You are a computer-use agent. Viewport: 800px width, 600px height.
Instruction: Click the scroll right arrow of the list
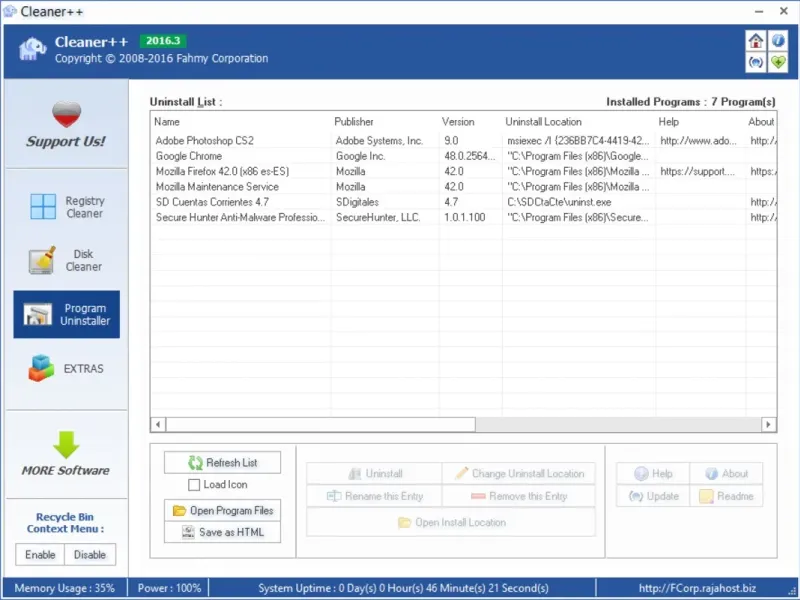[x=768, y=424]
